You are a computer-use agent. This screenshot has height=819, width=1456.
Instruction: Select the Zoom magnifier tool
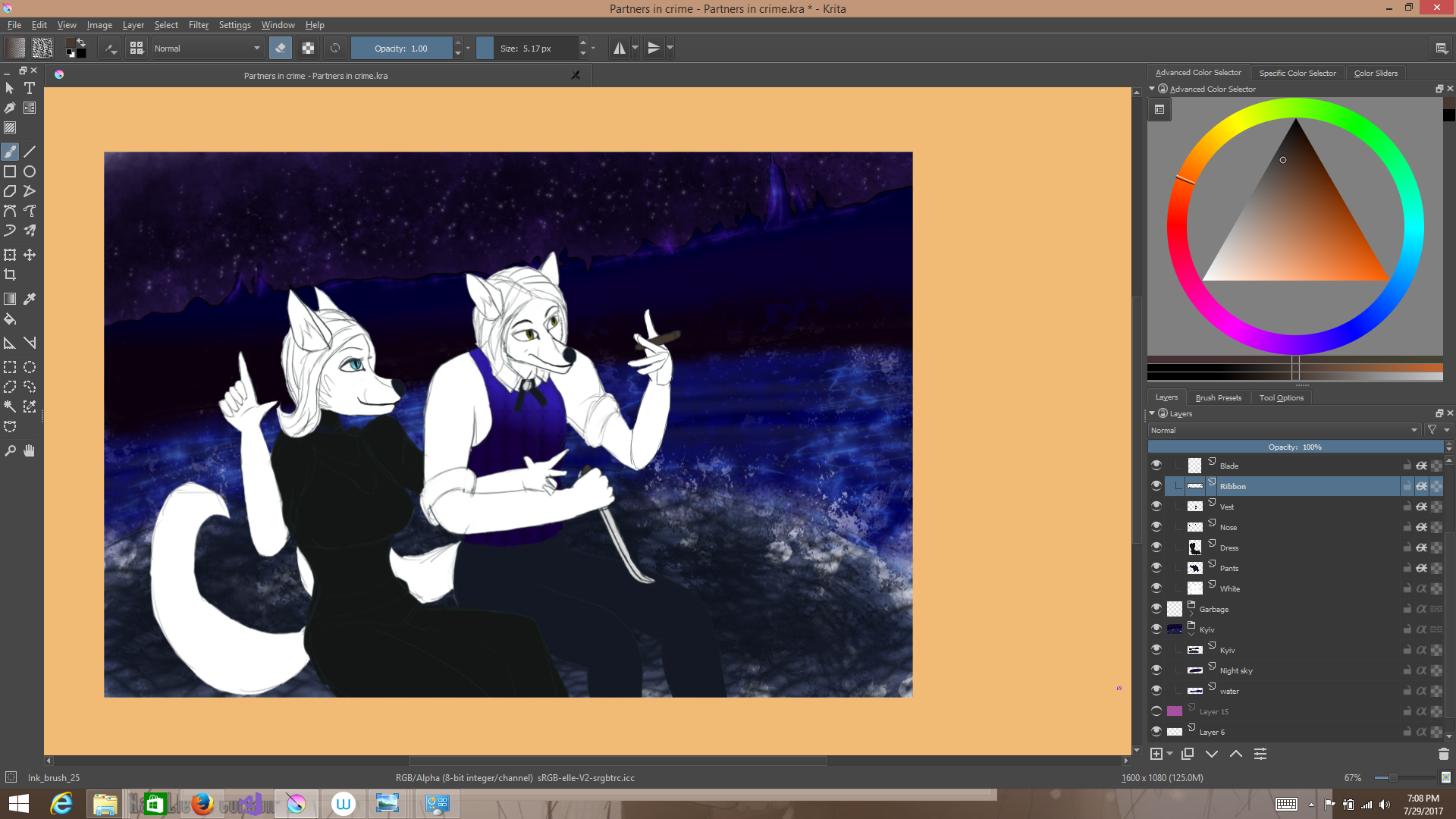point(10,451)
